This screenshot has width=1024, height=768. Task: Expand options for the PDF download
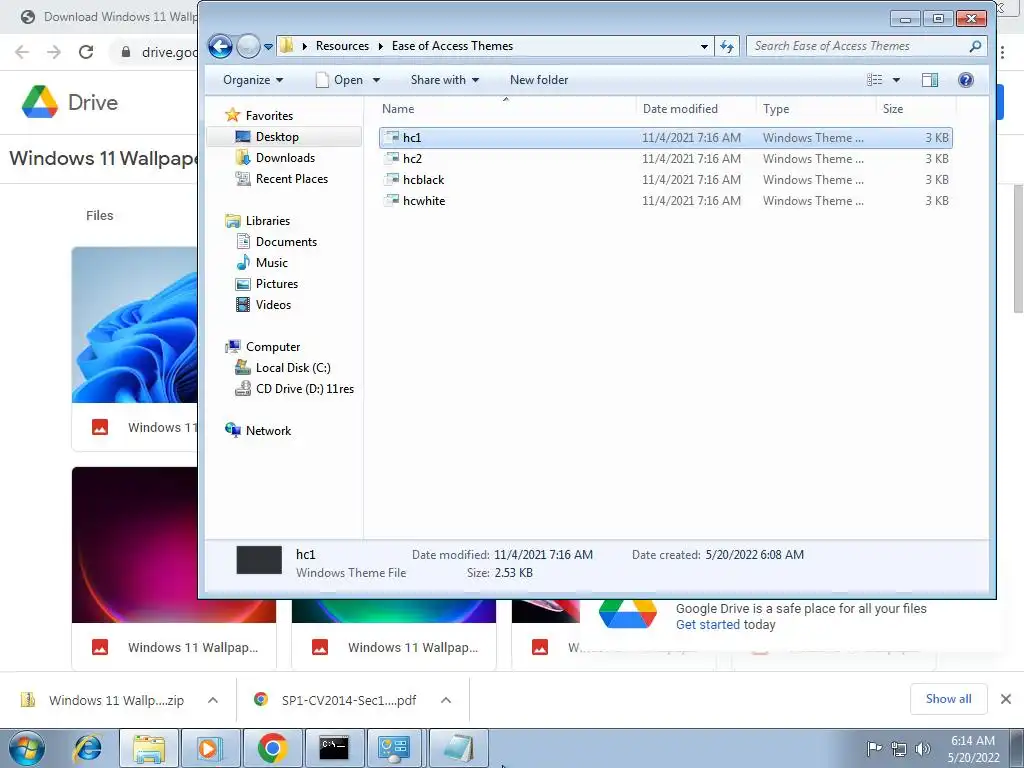pyautogui.click(x=446, y=700)
